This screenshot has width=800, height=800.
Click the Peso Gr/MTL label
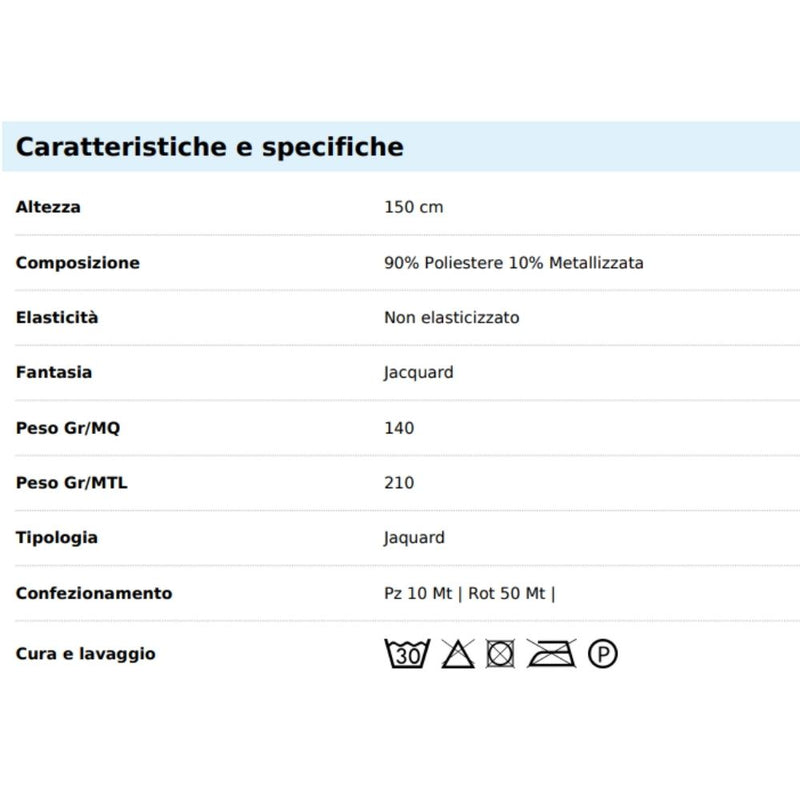click(x=71, y=483)
